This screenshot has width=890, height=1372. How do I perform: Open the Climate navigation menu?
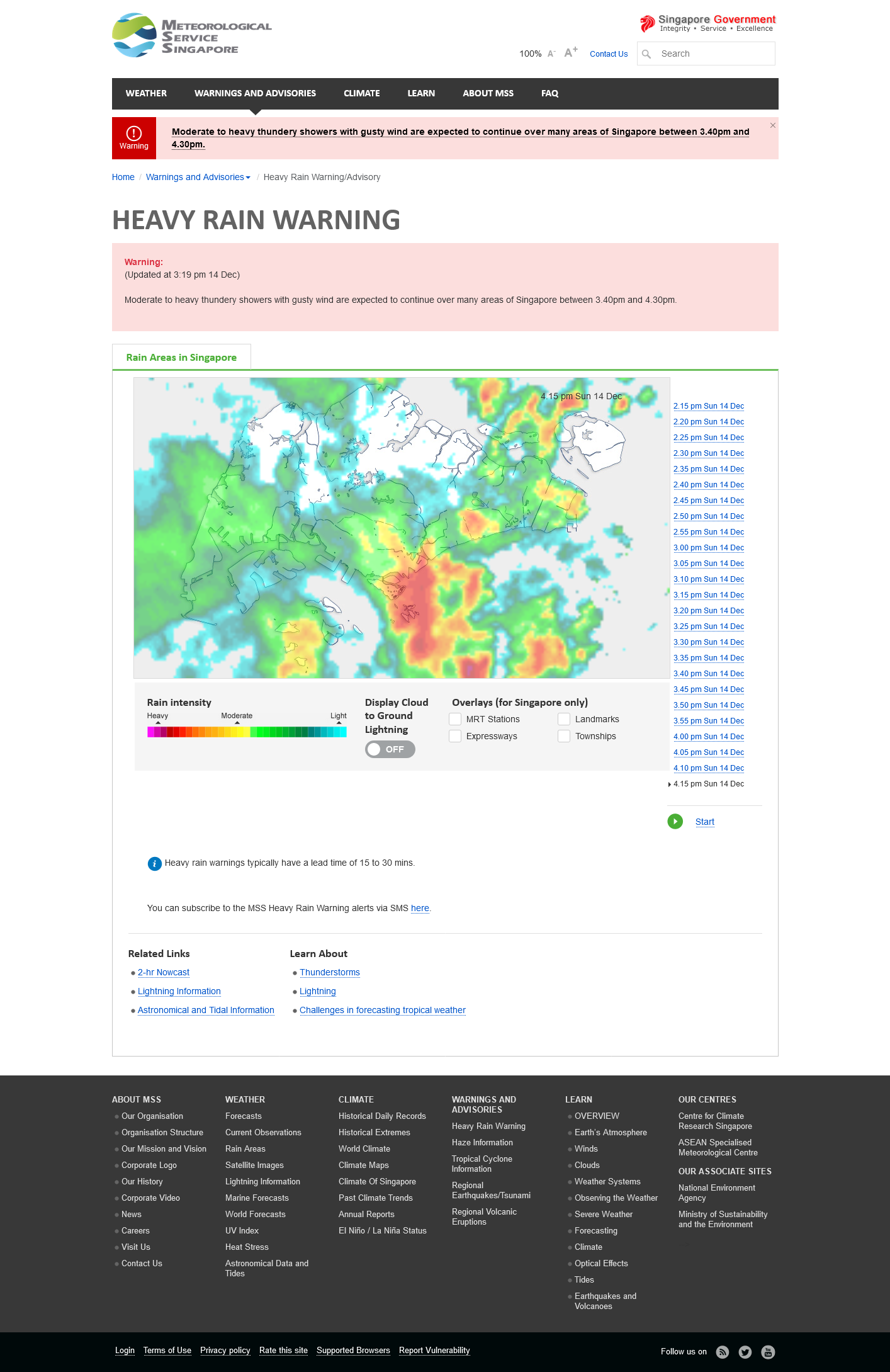pyautogui.click(x=361, y=93)
